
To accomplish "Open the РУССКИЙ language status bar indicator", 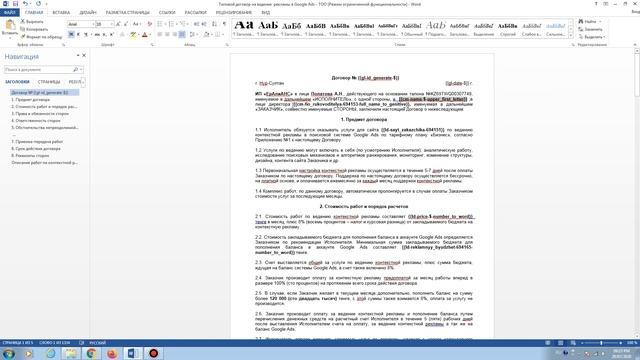I will click(x=98, y=343).
